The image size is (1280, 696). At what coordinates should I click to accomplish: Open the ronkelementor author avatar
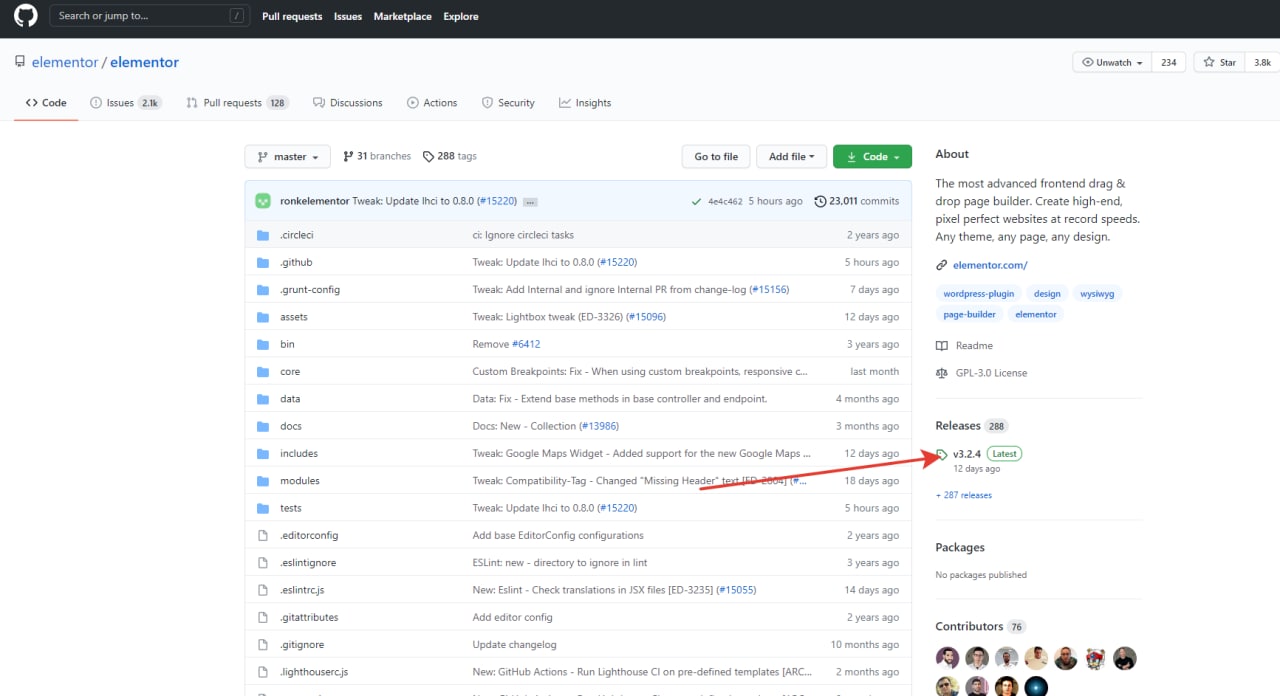click(263, 201)
